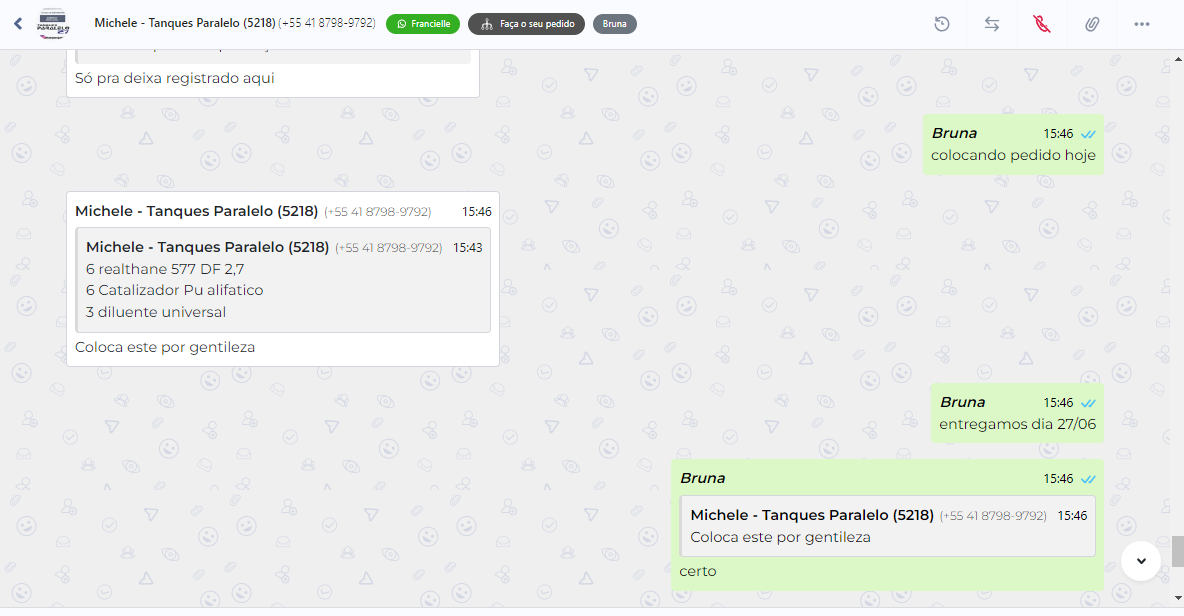Viewport: 1184px width, 616px height.
Task: Click the Faça o seu pedido tag
Action: 526,24
